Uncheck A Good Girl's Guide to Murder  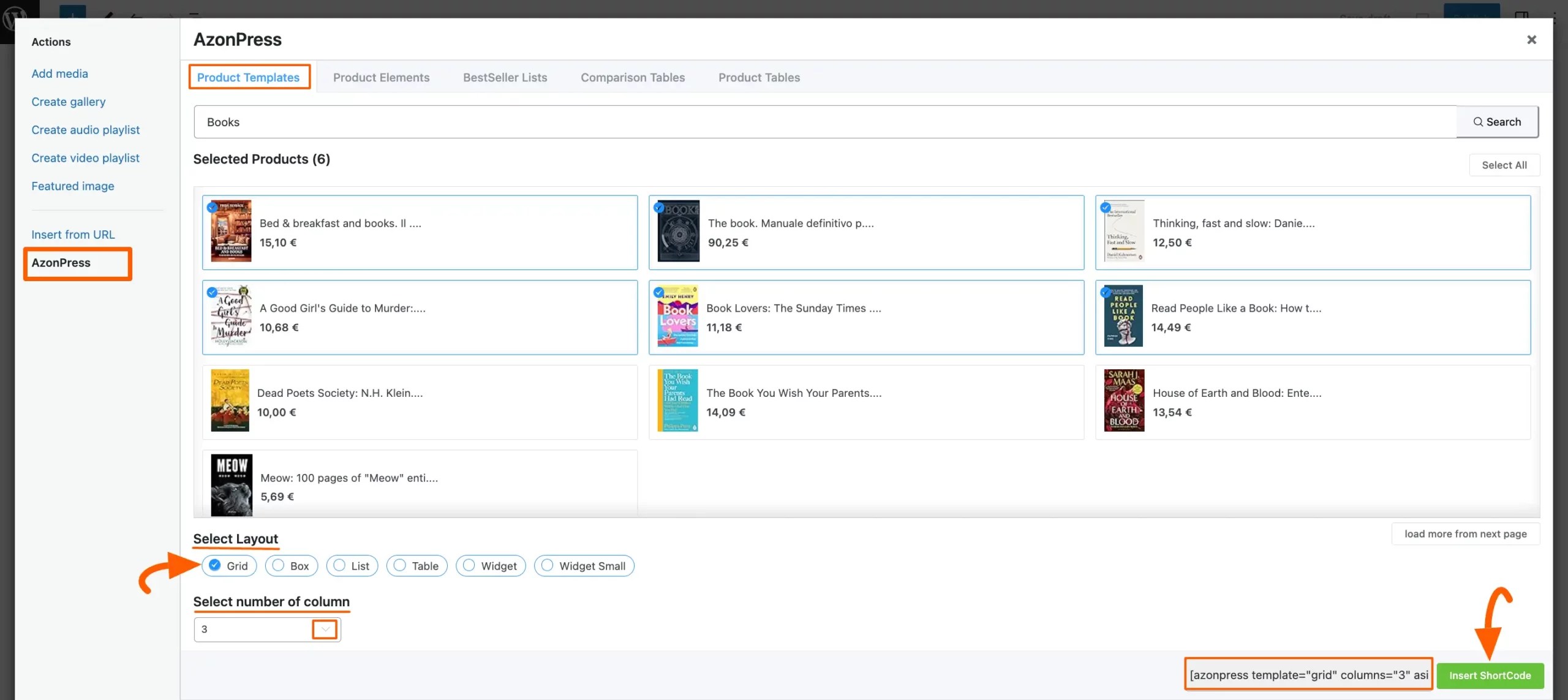point(212,292)
